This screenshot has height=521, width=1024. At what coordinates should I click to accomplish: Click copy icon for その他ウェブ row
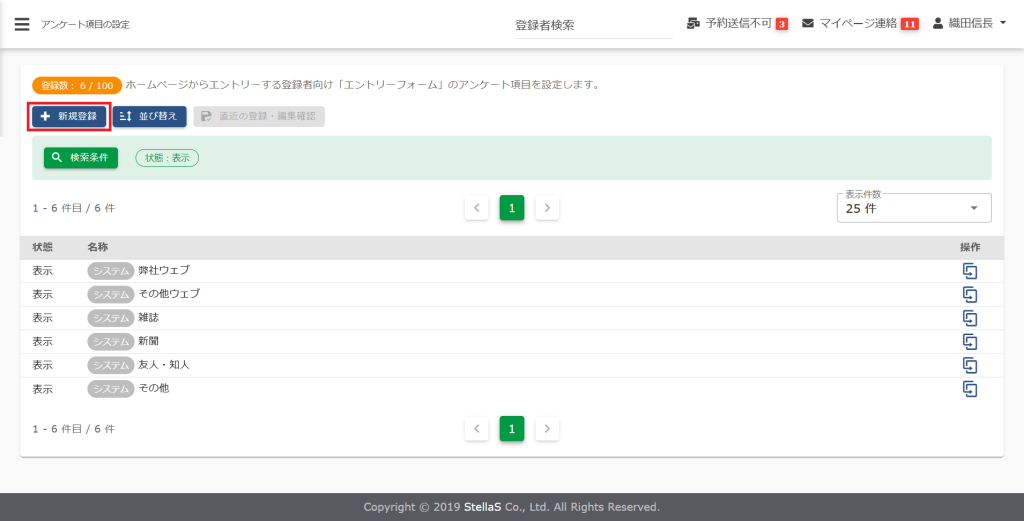pos(969,294)
